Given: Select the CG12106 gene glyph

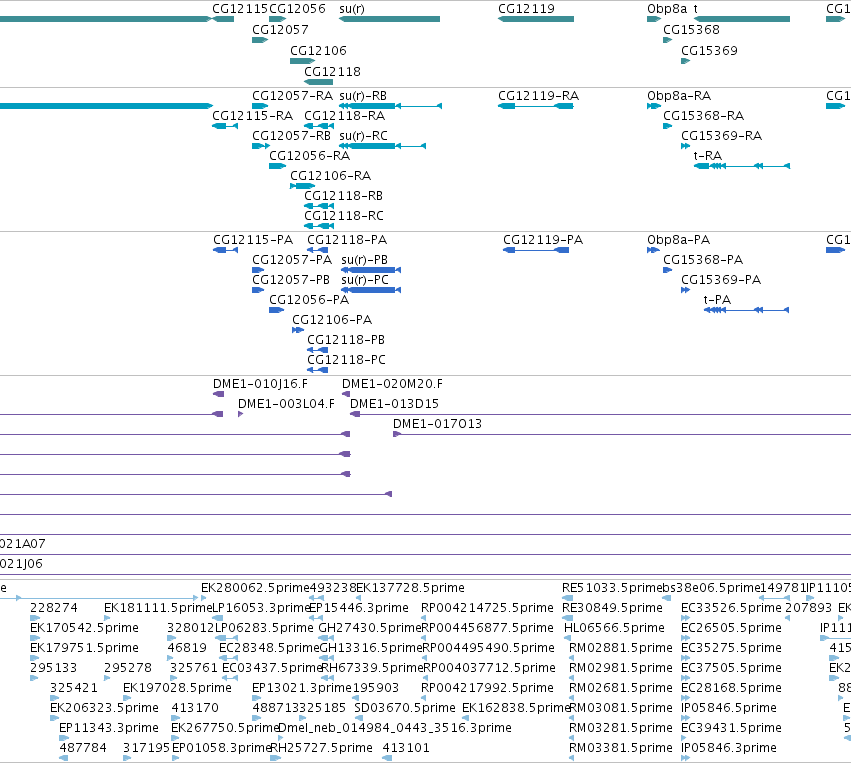Looking at the screenshot, I should 303,61.
